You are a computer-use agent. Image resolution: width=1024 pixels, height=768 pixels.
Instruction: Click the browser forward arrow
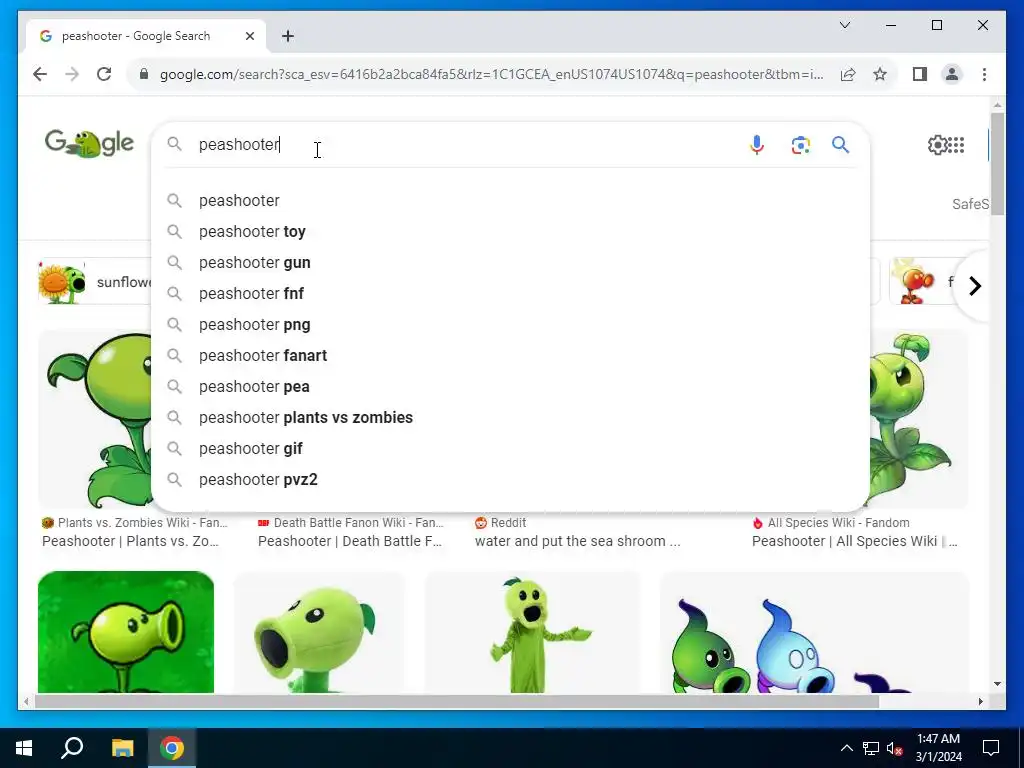click(x=72, y=74)
